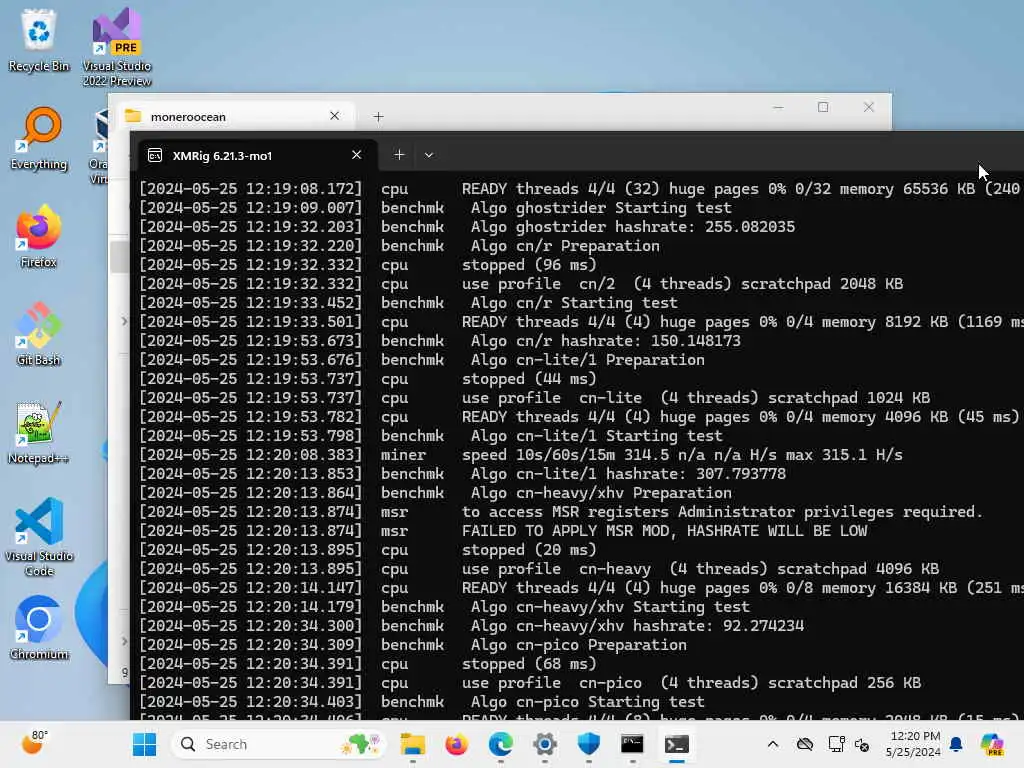Screen dimensions: 1024x768
Task: Expand the upper File Explorer navigation chevron
Action: pyautogui.click(x=123, y=321)
